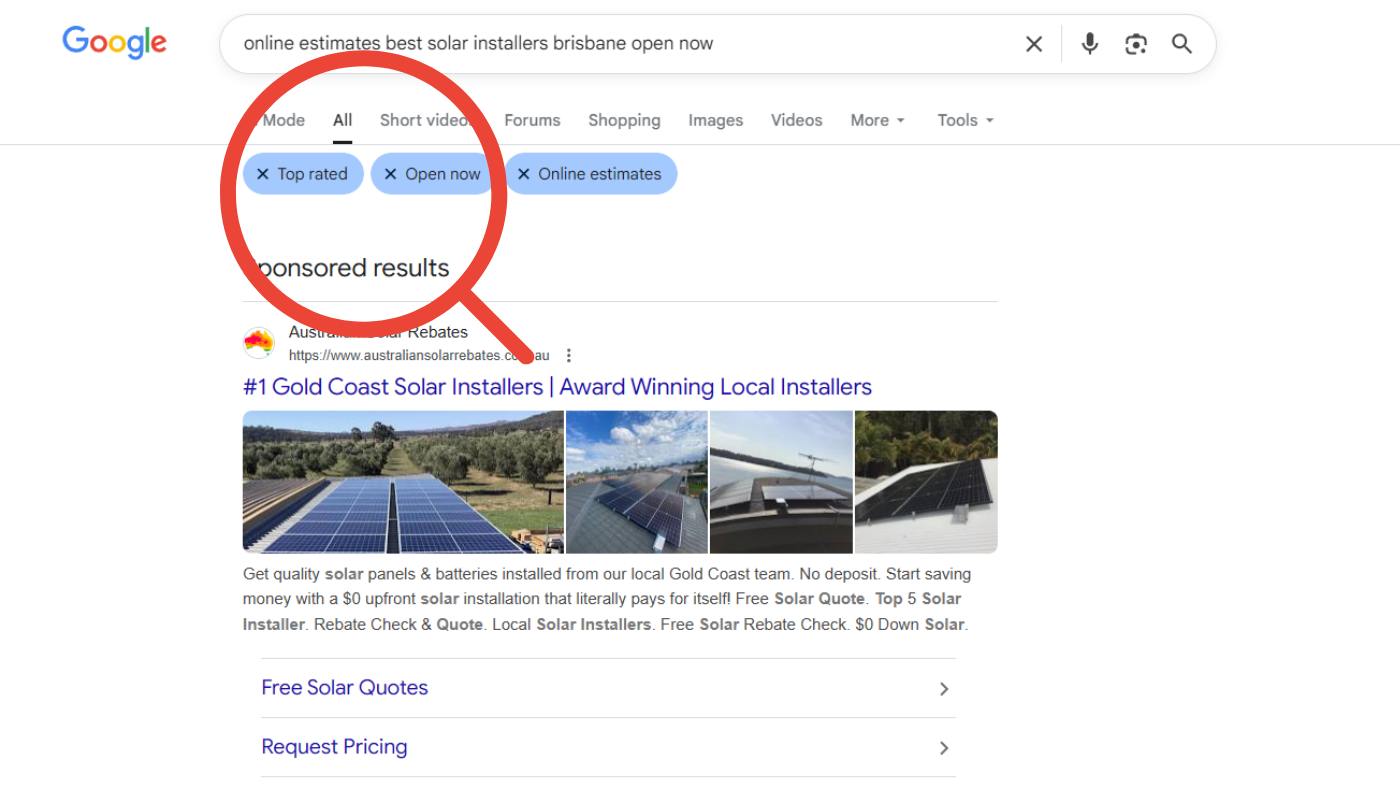Start voice search with microphone icon
Viewport: 1400px width, 788px height.
[x=1090, y=44]
